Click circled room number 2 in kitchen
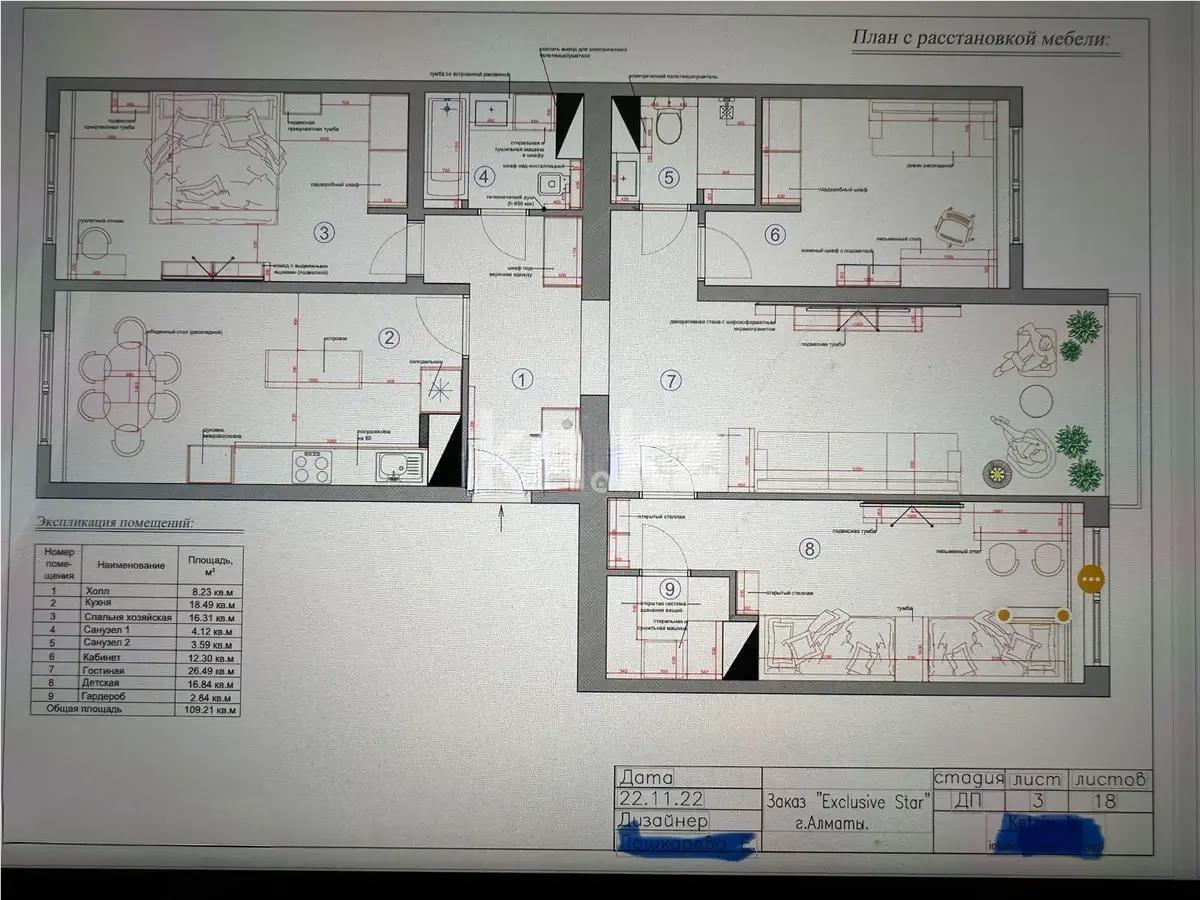The image size is (1200, 900). [390, 338]
